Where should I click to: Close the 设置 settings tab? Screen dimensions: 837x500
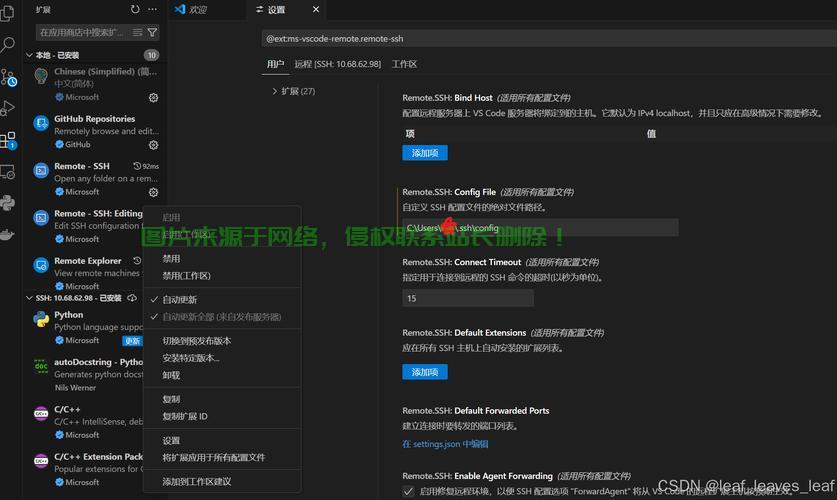(x=316, y=9)
